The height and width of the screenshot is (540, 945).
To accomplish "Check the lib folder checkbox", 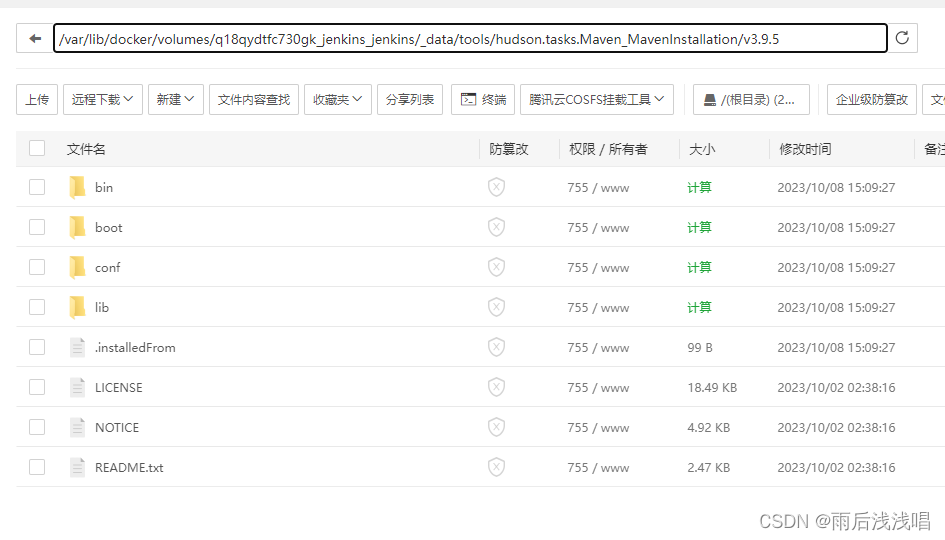I will pyautogui.click(x=37, y=307).
